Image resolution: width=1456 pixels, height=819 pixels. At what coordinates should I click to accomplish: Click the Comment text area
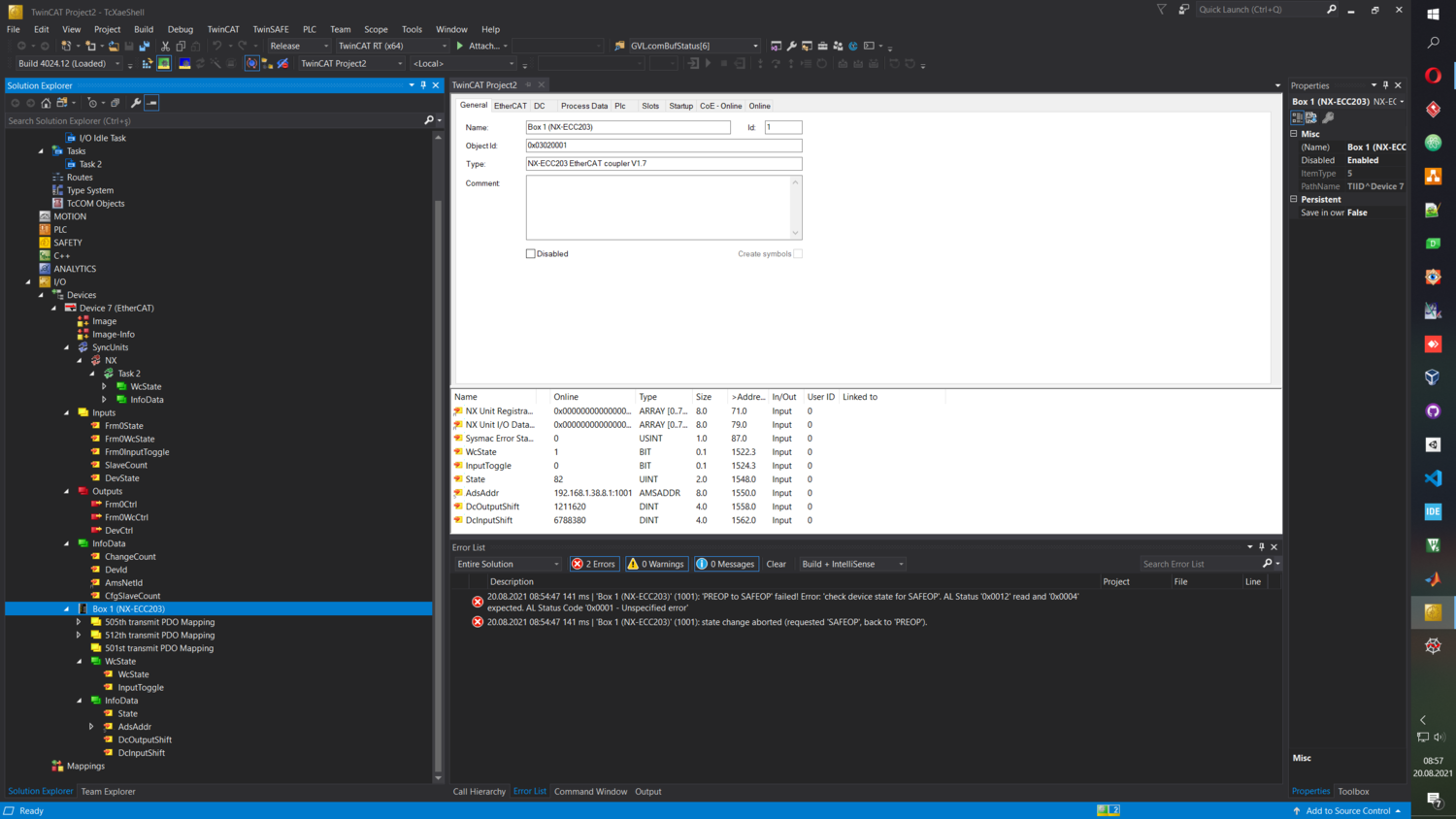[x=664, y=207]
